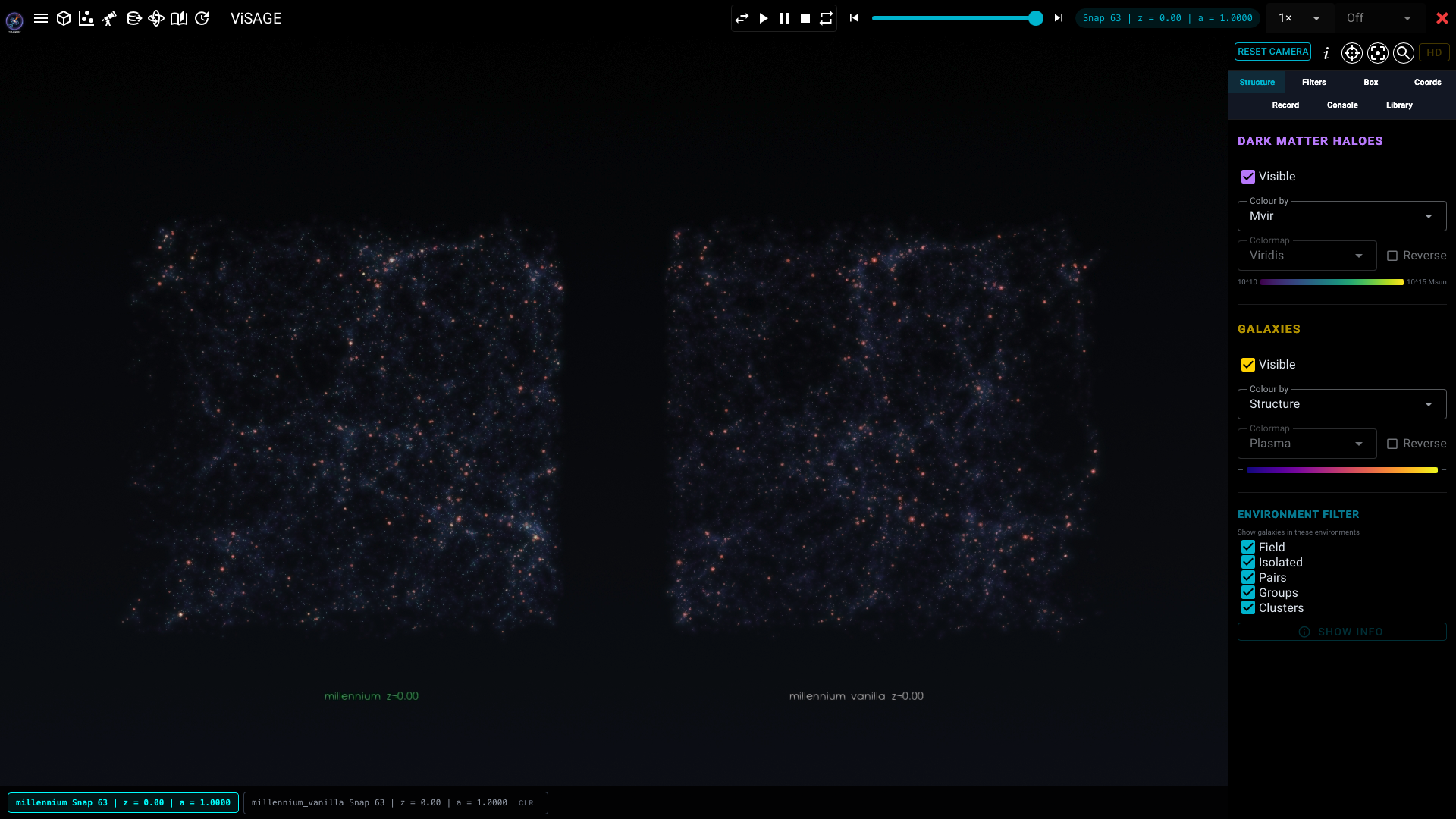Viewport: 1456px width, 819px height.
Task: Open the scatter plot chart tool
Action: 86,18
